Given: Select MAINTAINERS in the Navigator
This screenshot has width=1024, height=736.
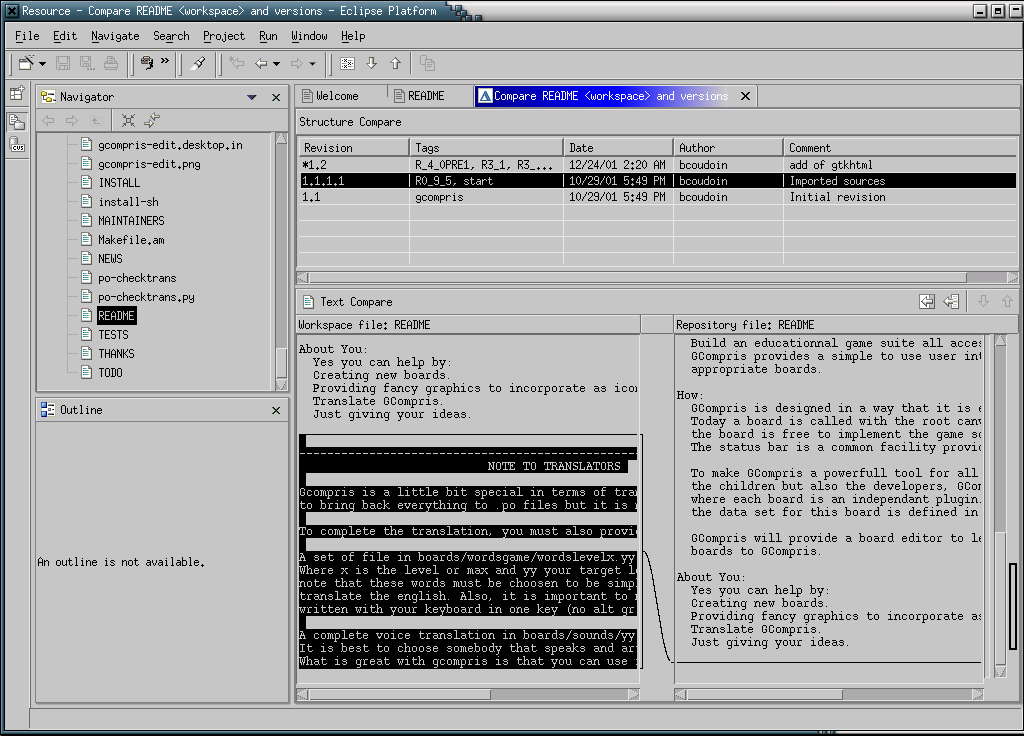Looking at the screenshot, I should point(131,221).
